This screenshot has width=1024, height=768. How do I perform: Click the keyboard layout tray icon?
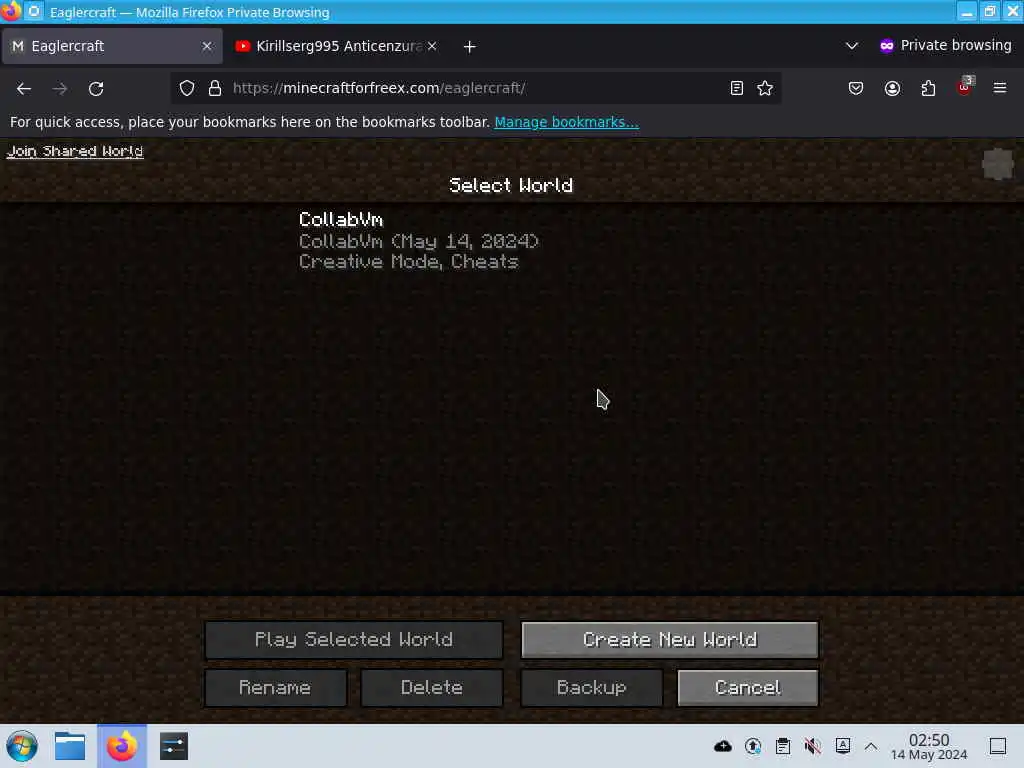(x=843, y=746)
